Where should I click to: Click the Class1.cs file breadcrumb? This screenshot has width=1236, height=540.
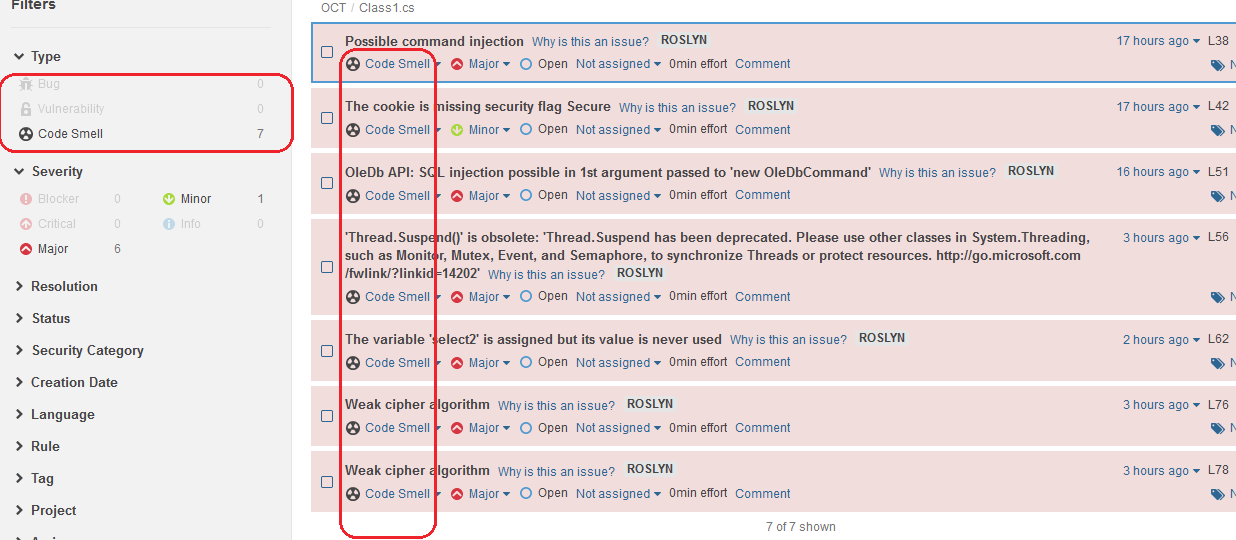click(386, 8)
